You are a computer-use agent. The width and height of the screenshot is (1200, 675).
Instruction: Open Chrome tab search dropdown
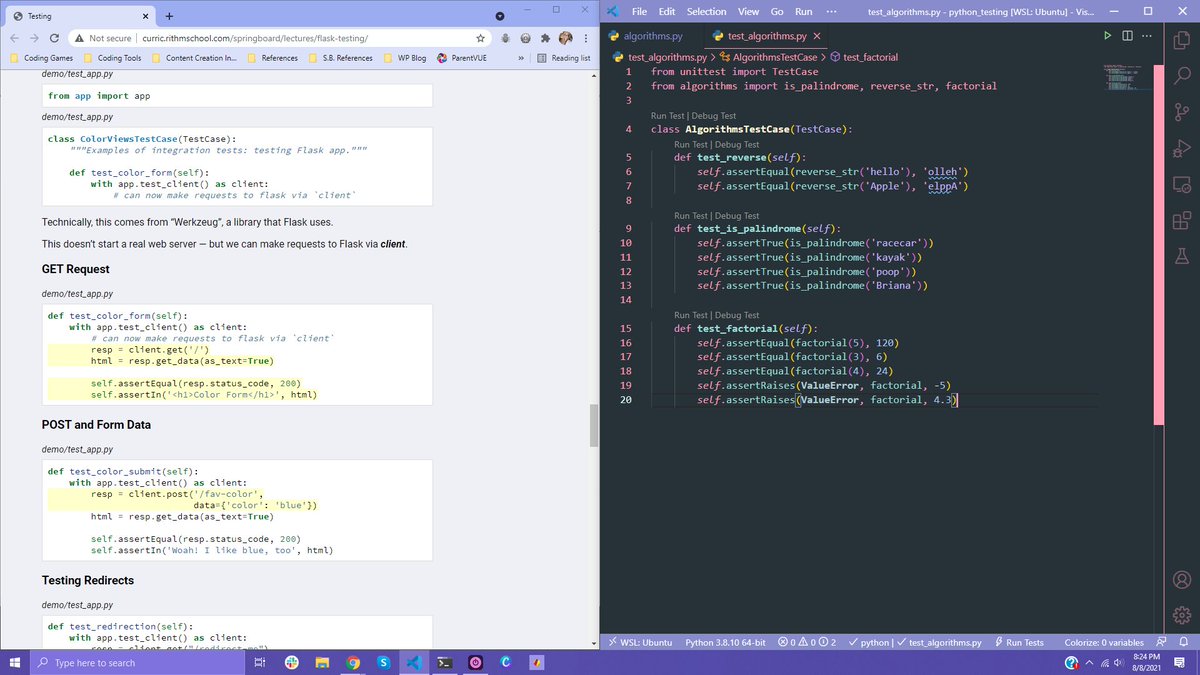coord(500,17)
